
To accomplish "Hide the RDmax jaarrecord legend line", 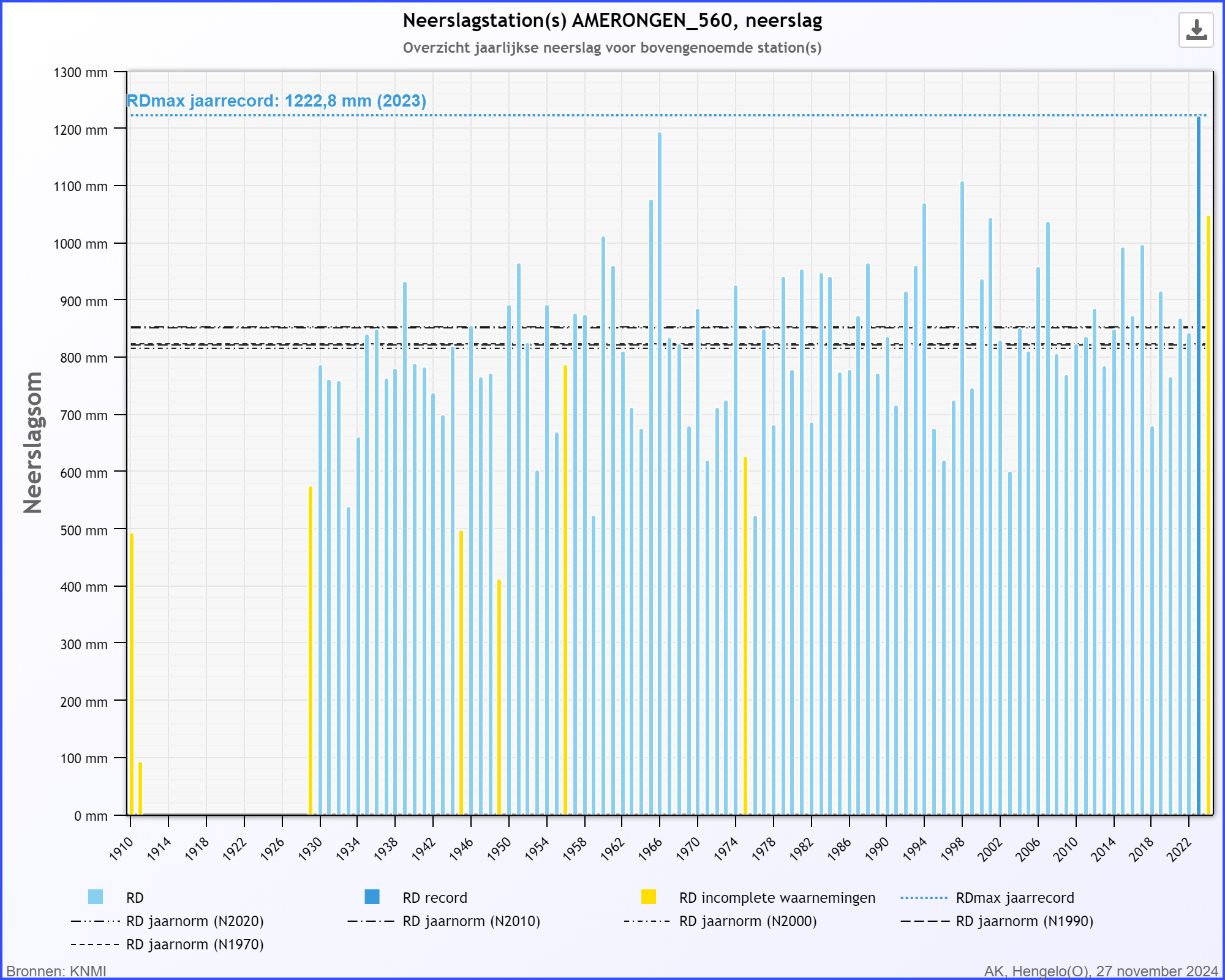I will (x=1014, y=898).
